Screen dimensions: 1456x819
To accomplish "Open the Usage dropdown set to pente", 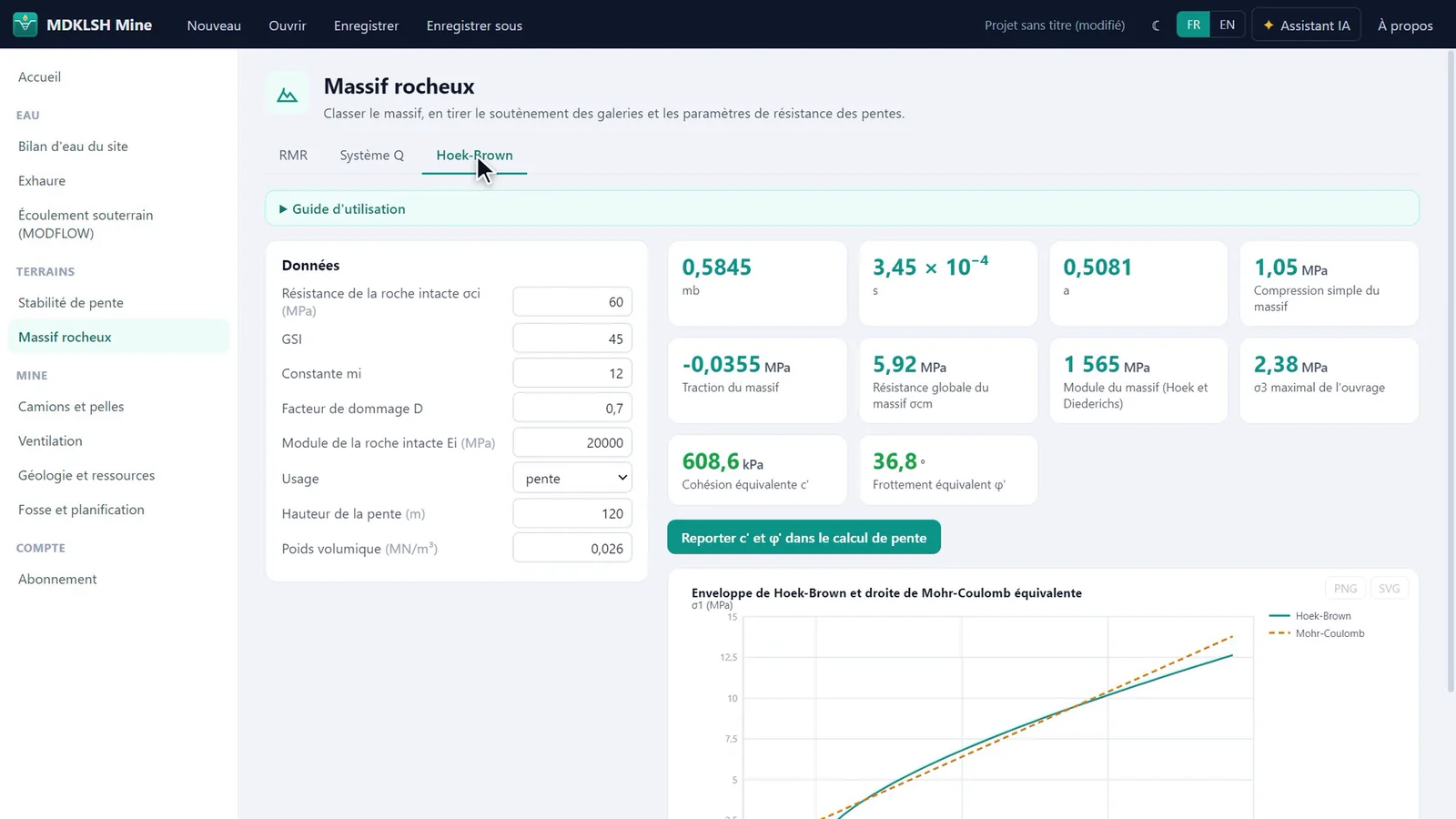I will coord(572,478).
